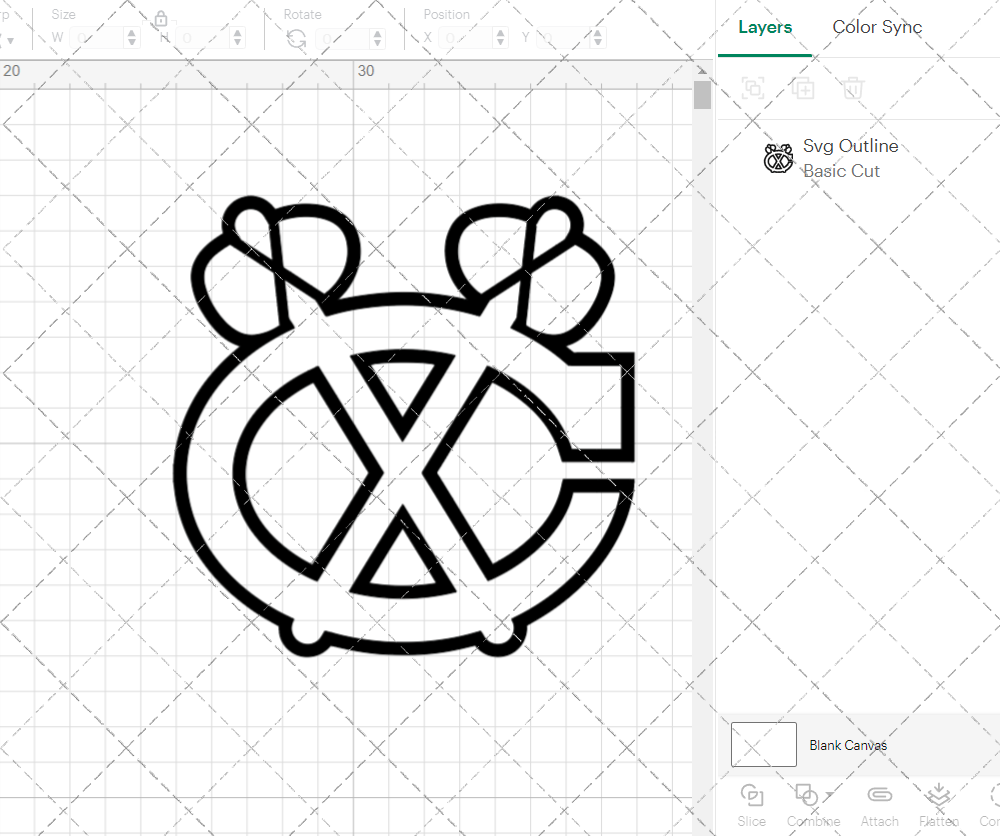This screenshot has height=836, width=1000.
Task: Click the Position Y stepper arrows
Action: (x=598, y=38)
